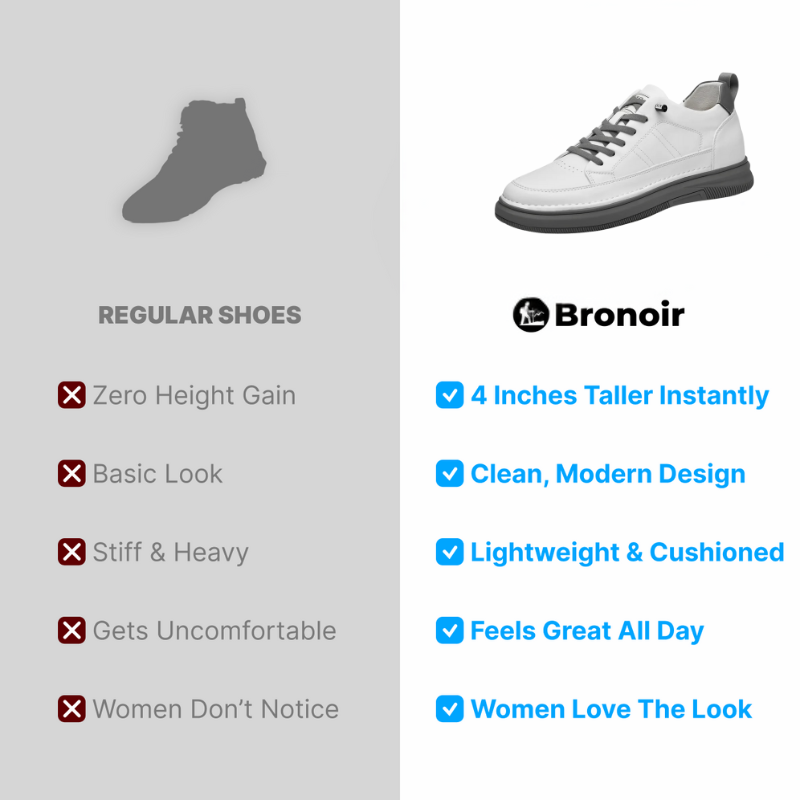
Task: Click the checkmark beside Women Love The Look
Action: pos(449,709)
